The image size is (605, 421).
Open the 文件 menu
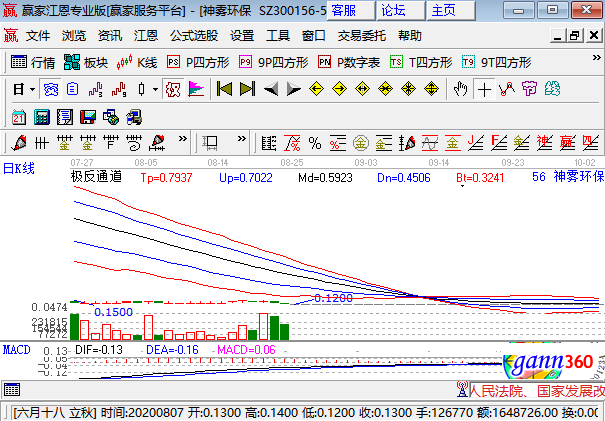[38, 36]
